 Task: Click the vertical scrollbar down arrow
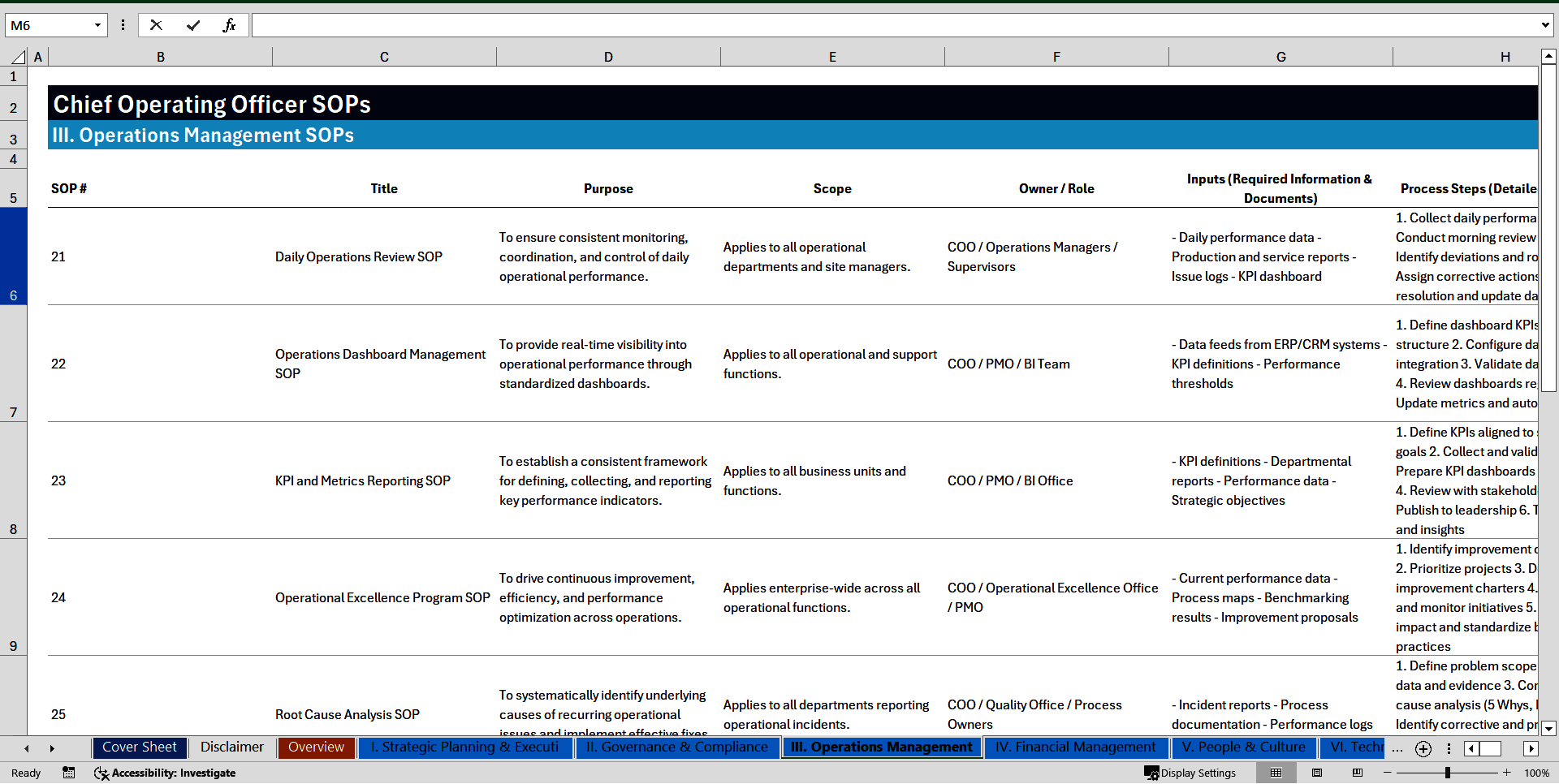coord(1548,728)
